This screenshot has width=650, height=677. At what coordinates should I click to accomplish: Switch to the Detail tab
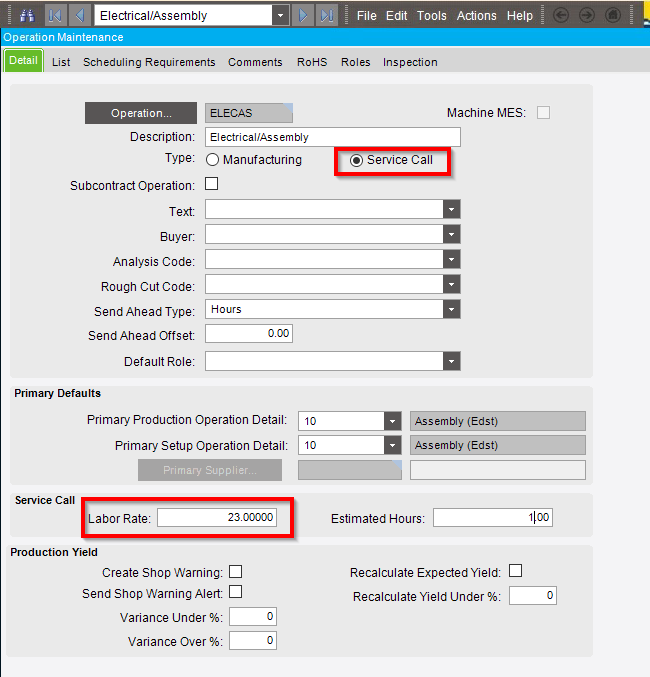point(23,60)
